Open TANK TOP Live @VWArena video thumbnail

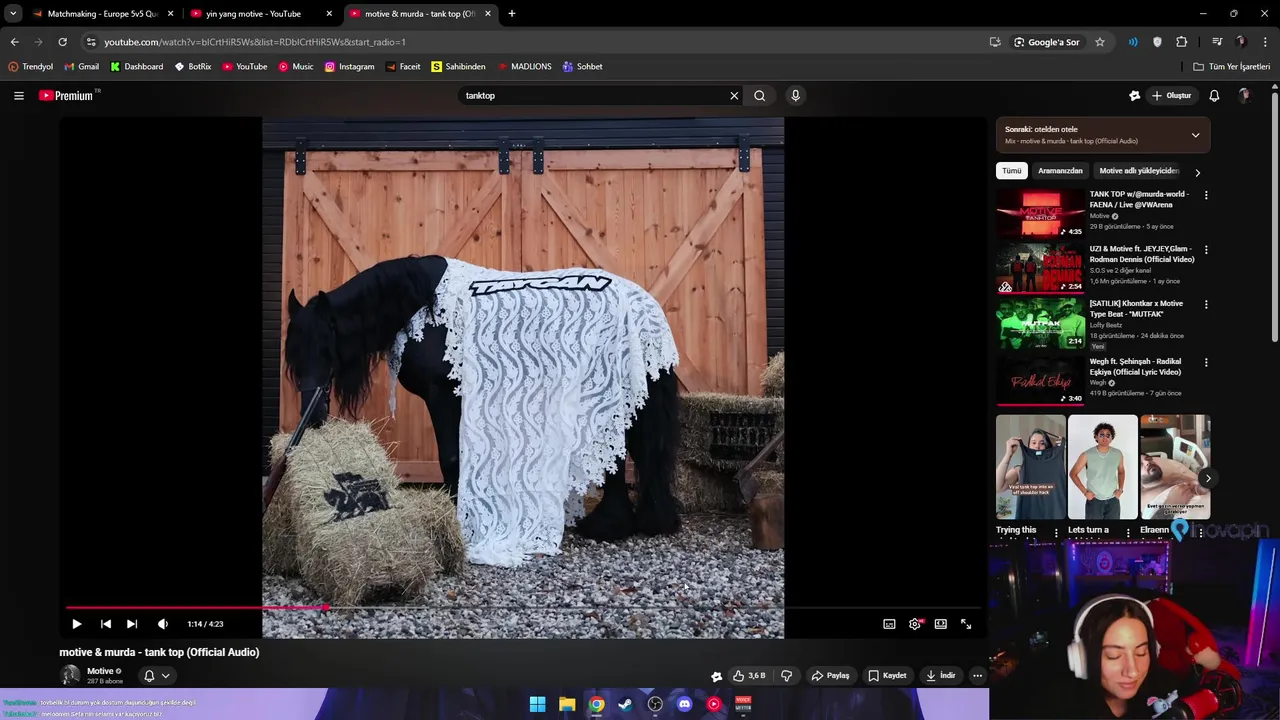pyautogui.click(x=1040, y=212)
